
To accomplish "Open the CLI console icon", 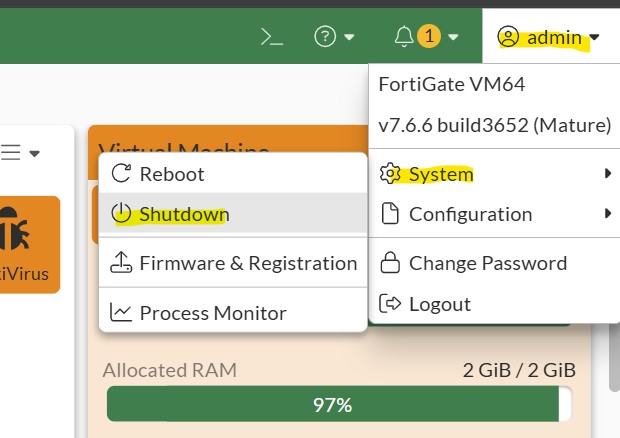I will (x=270, y=37).
